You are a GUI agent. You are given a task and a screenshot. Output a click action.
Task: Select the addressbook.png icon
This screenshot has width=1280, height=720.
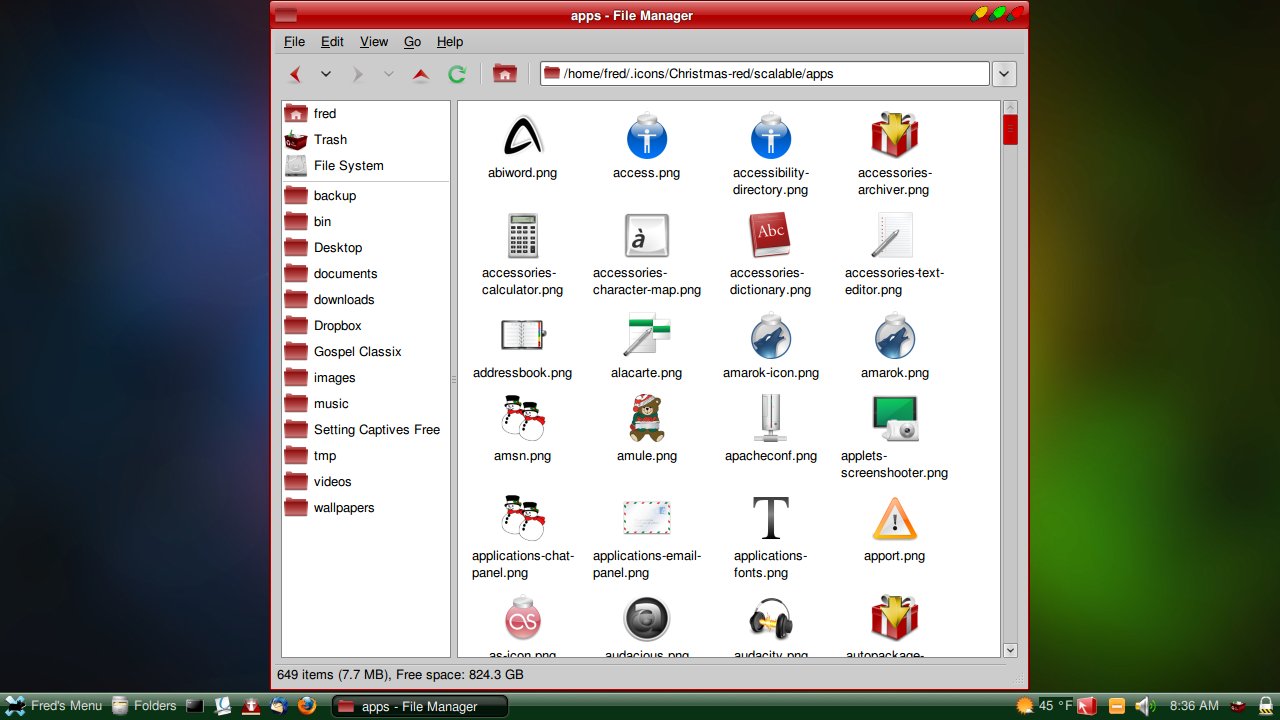[523, 336]
